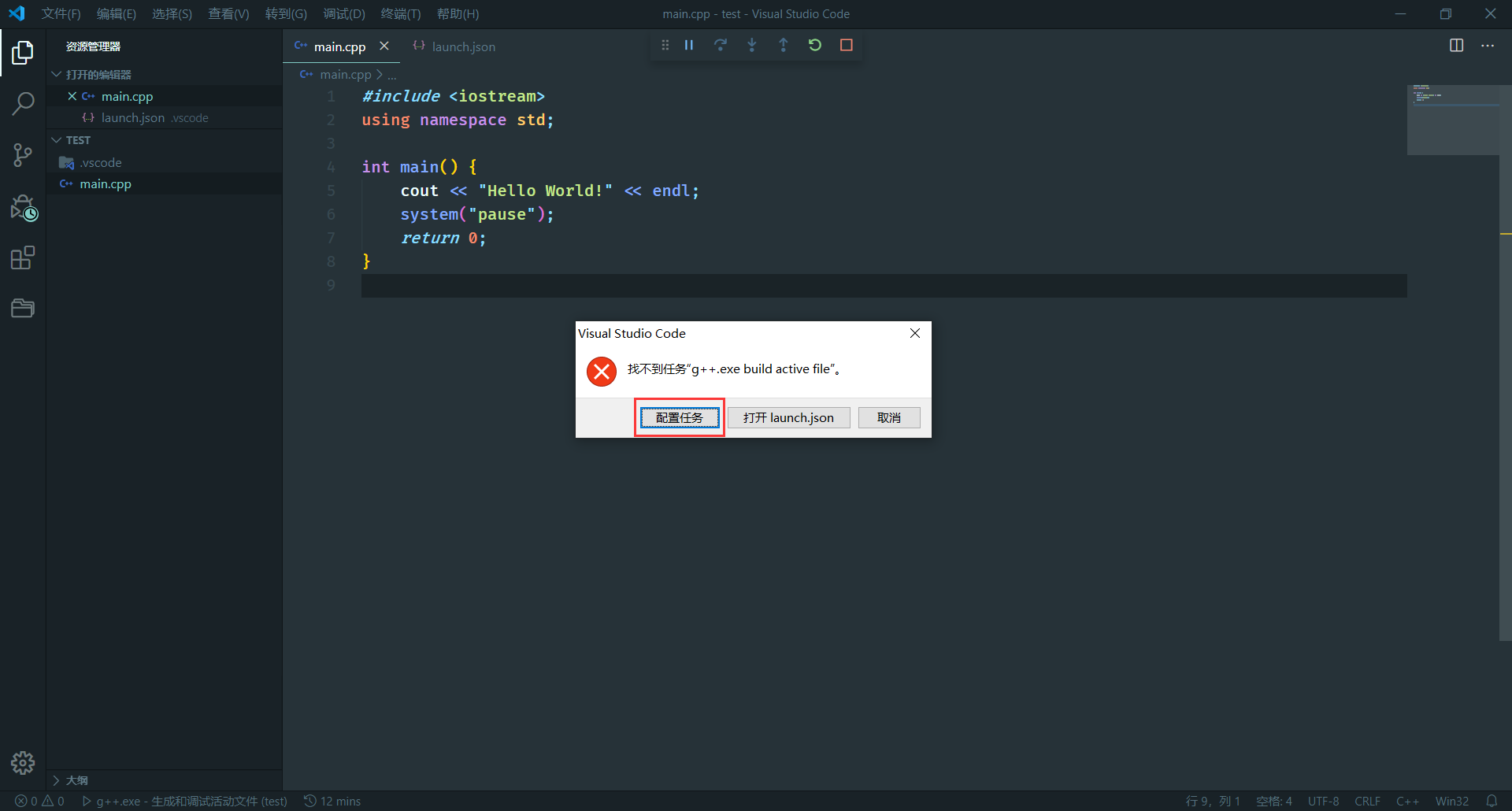Stop the debug session
This screenshot has width=1512, height=811.
tap(847, 46)
